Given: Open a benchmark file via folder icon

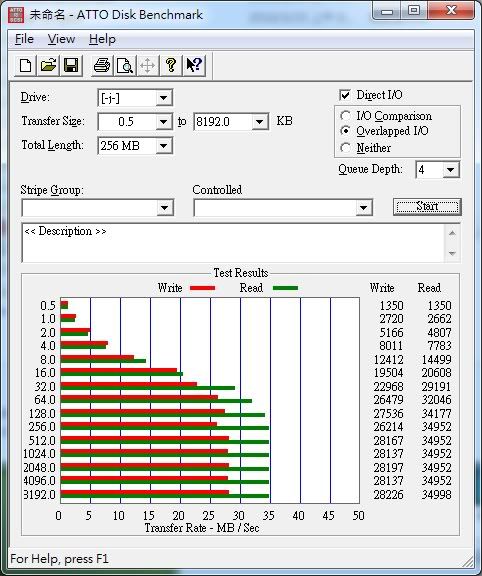Looking at the screenshot, I should coord(48,66).
